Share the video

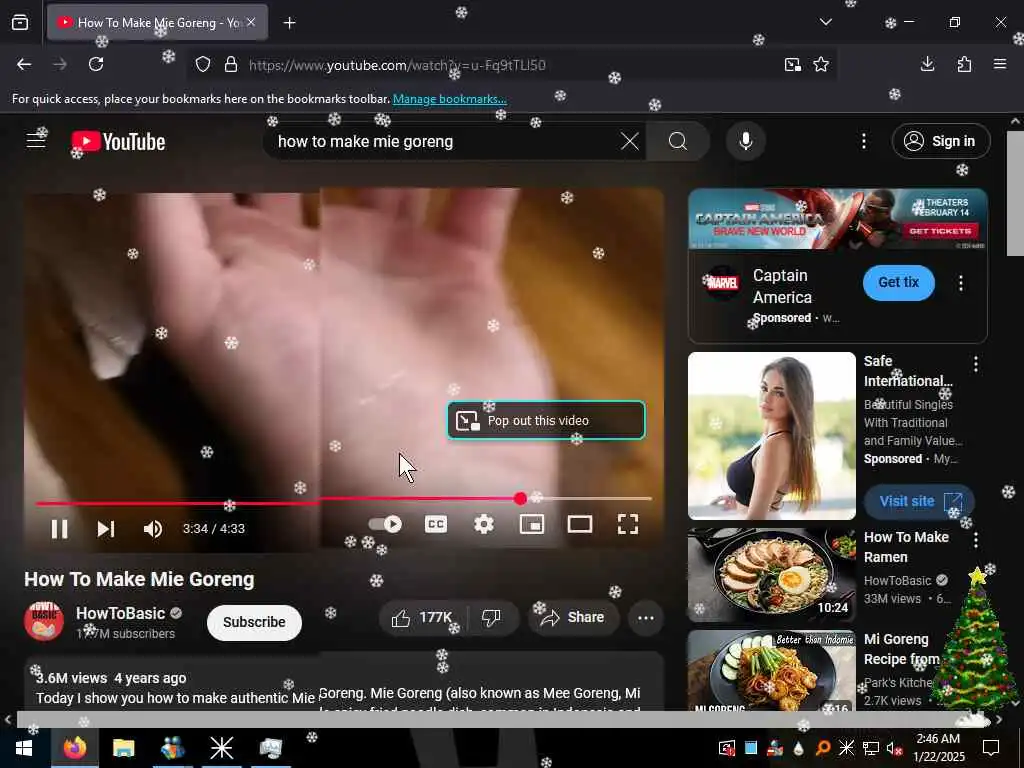tap(573, 618)
